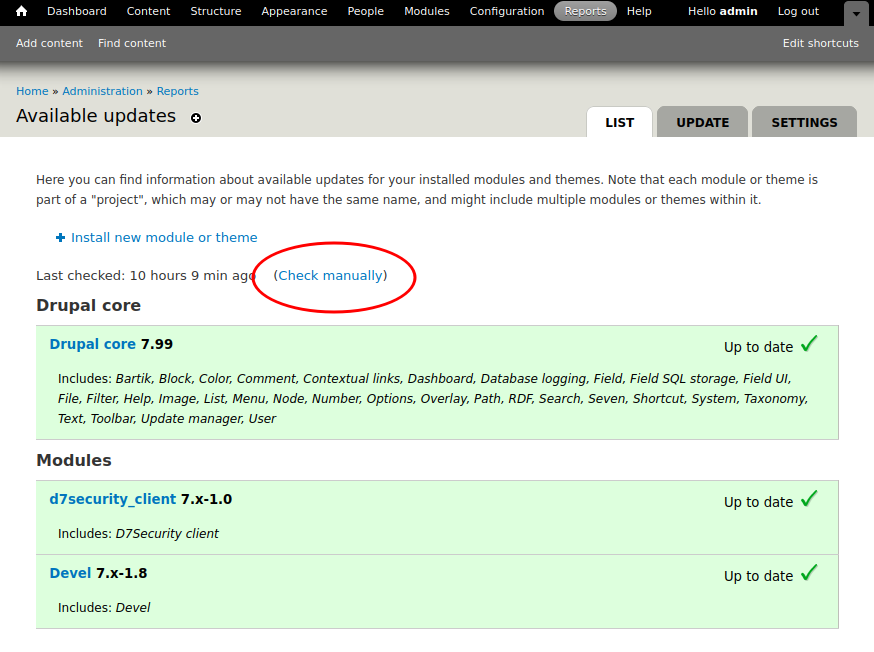Viewport: 874px width, 652px height.
Task: Open the Appearance menu
Action: pos(294,11)
